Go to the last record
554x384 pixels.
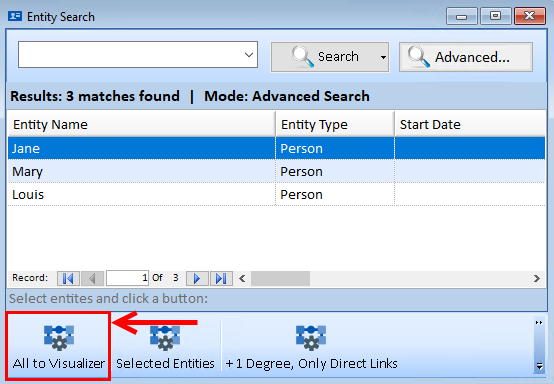tap(221, 278)
